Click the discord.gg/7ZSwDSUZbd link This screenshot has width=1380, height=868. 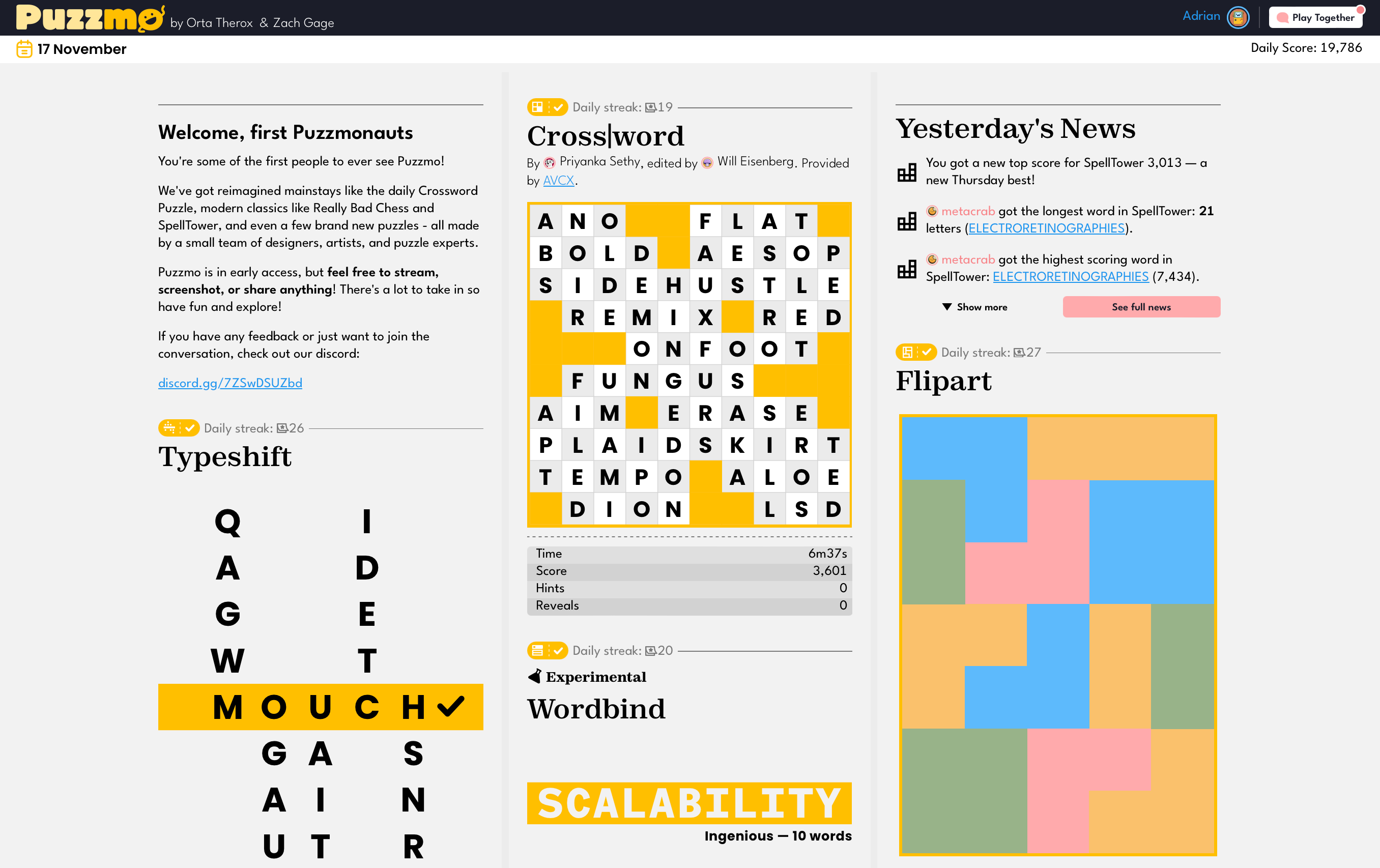(229, 382)
